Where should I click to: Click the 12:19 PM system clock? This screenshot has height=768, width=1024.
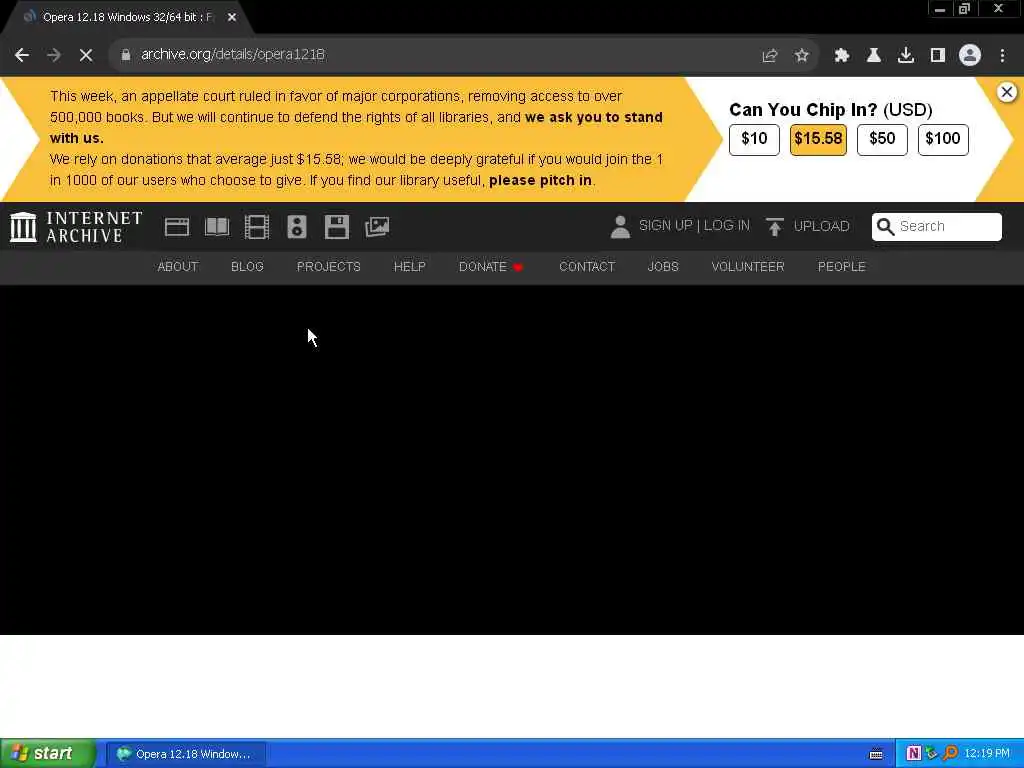coord(987,754)
